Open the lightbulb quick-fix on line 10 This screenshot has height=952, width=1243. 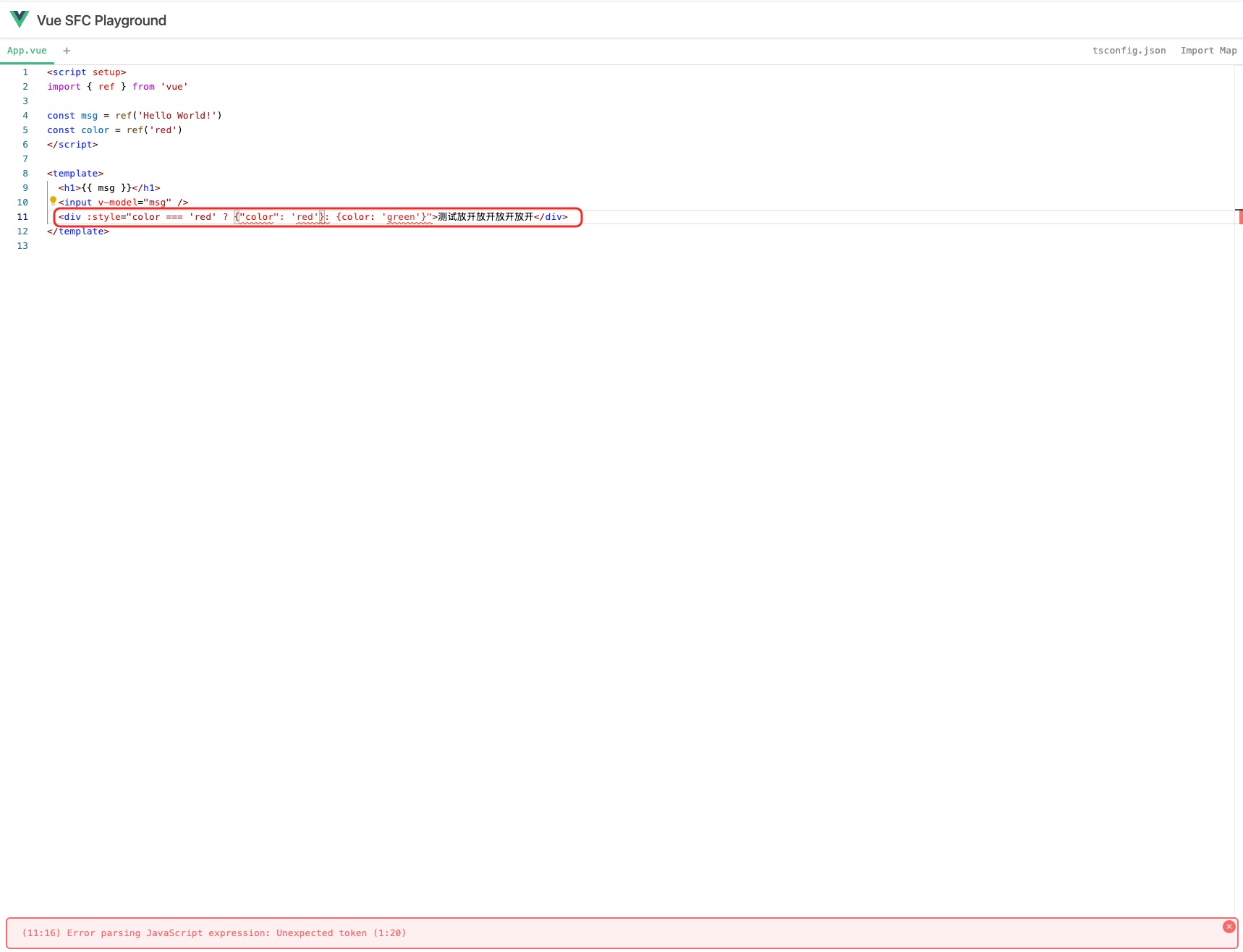click(53, 200)
